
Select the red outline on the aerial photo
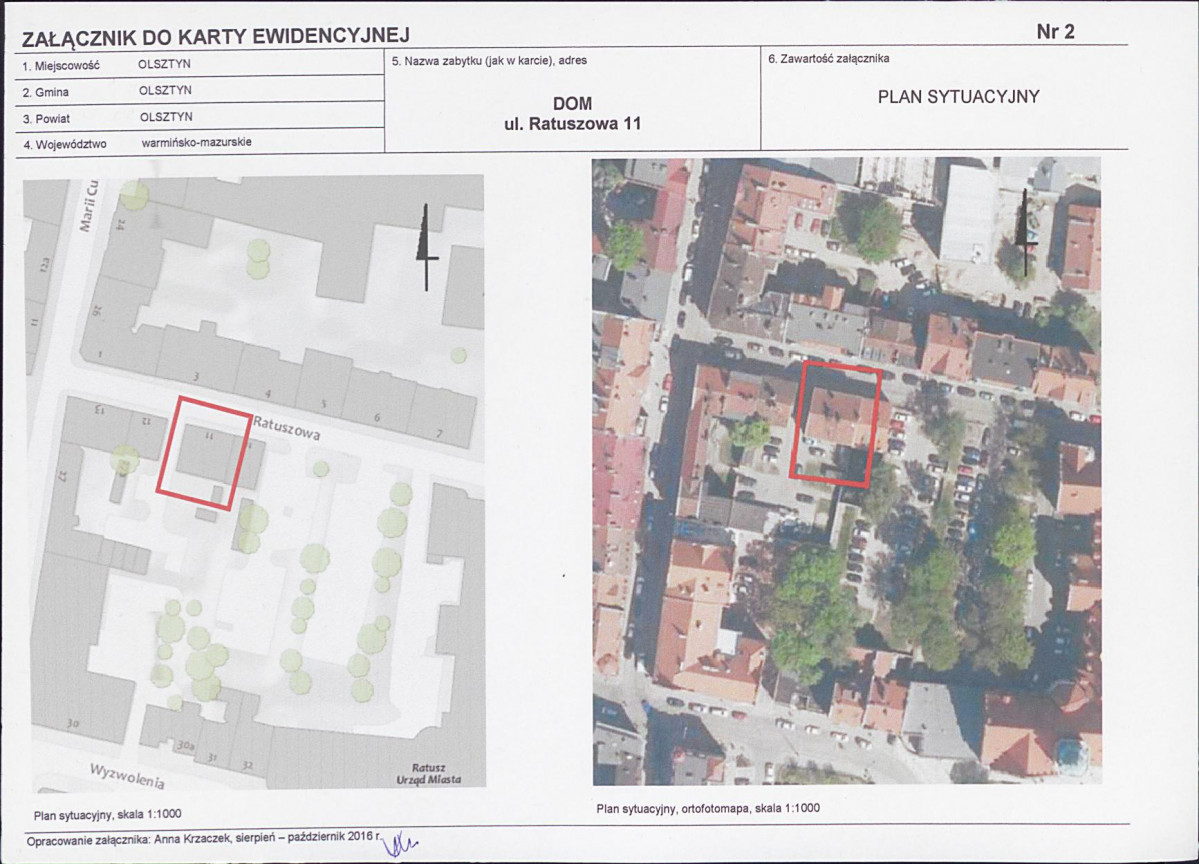click(x=794, y=420)
